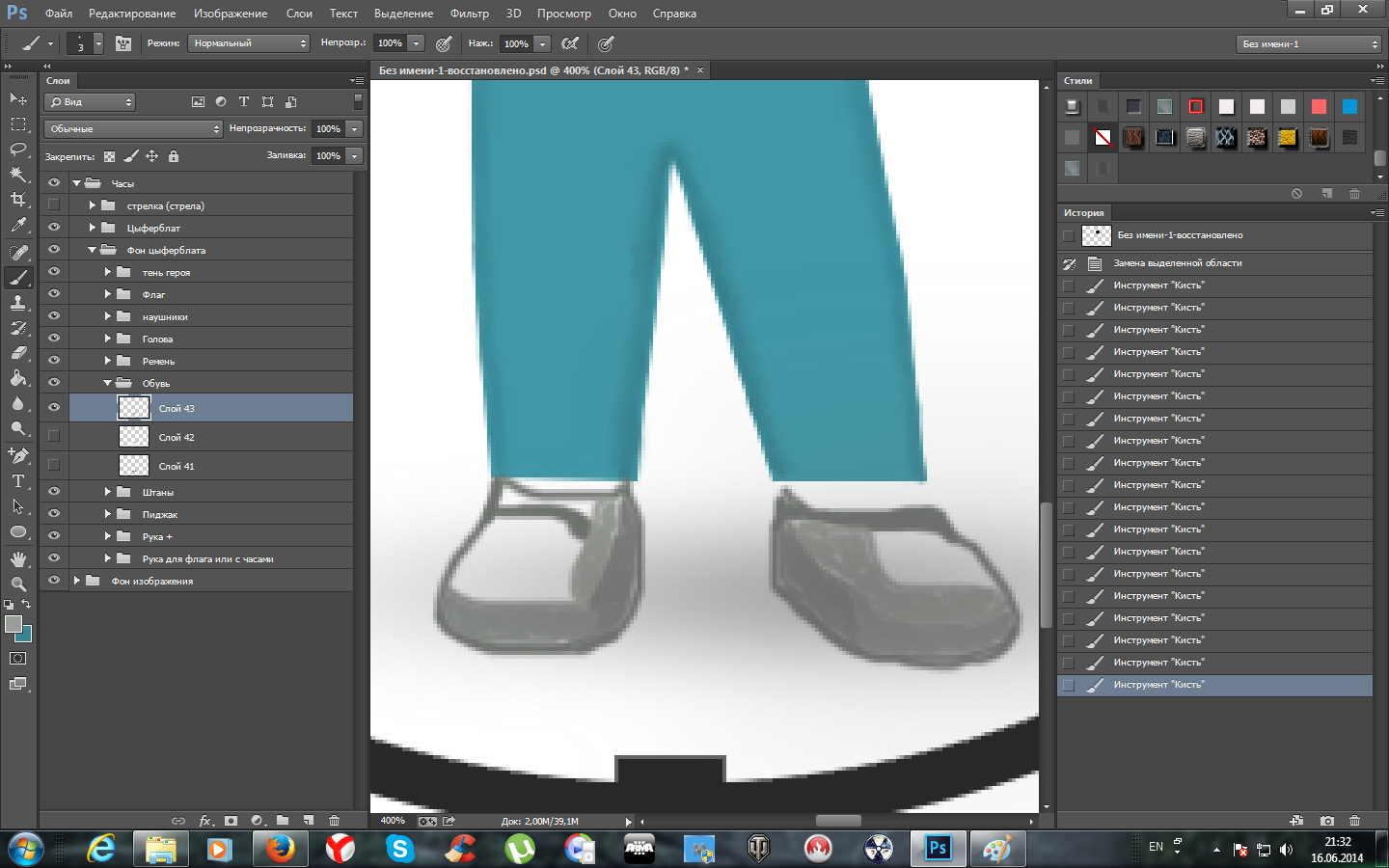Lock transparent pixels of the layer

point(109,156)
